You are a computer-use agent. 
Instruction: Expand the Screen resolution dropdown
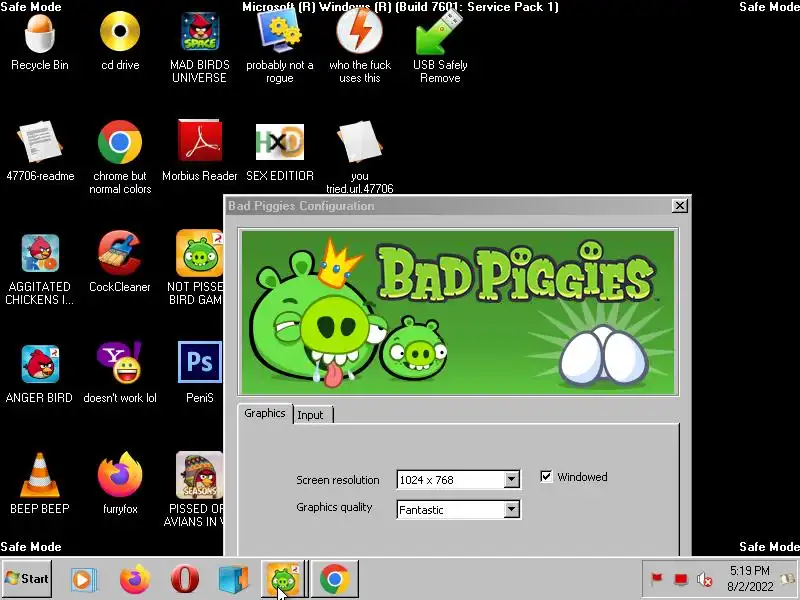511,480
